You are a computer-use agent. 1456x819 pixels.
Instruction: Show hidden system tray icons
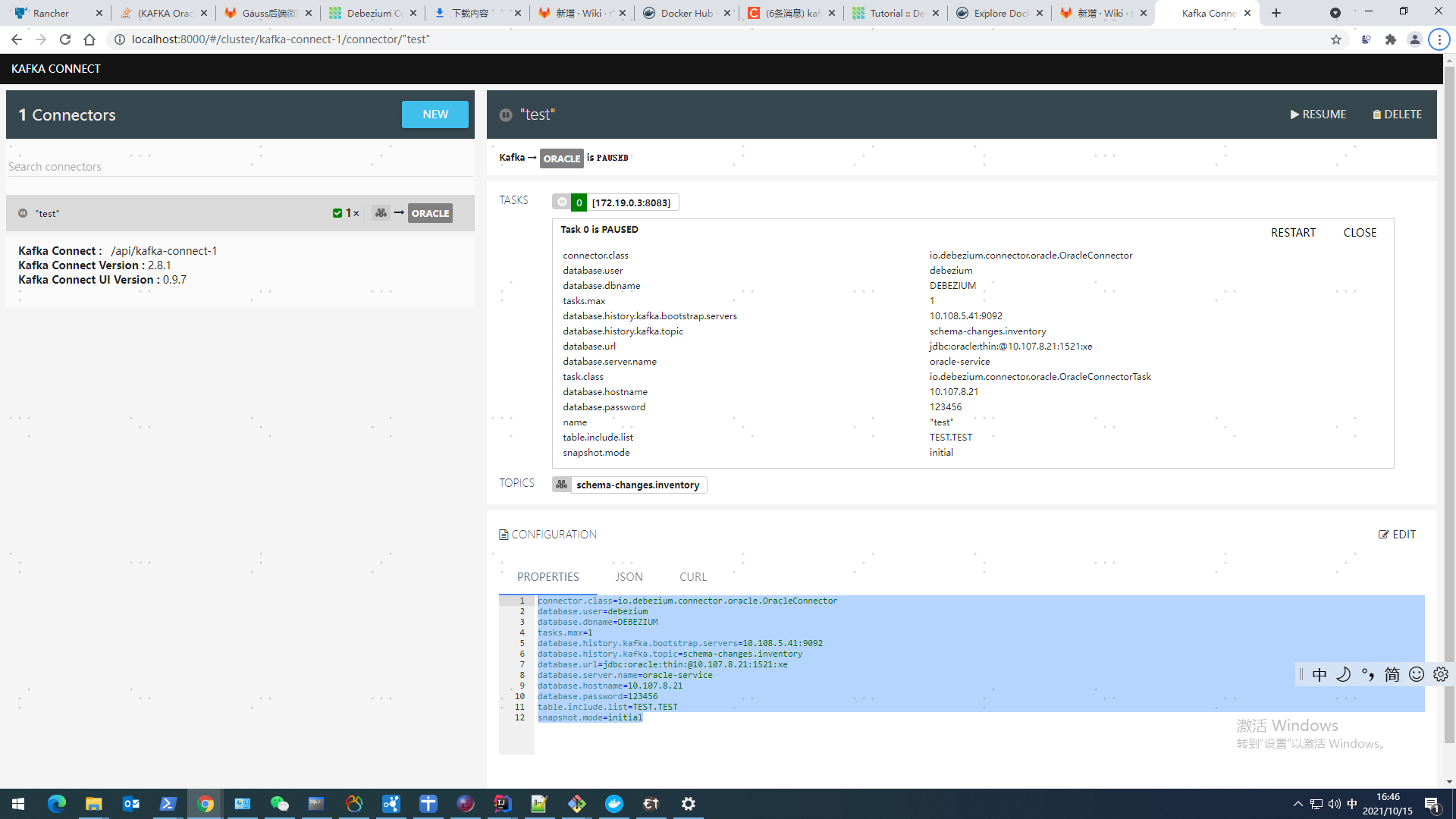tap(1298, 804)
